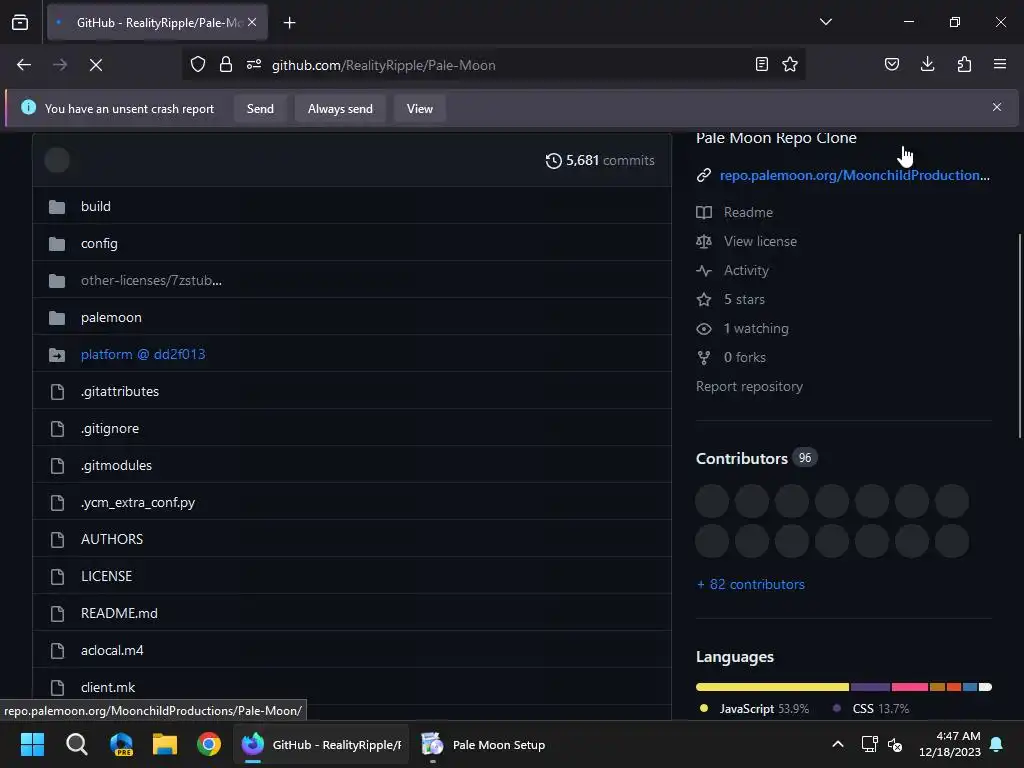Open the AUTHORS file
The height and width of the screenshot is (768, 1024).
click(x=112, y=539)
